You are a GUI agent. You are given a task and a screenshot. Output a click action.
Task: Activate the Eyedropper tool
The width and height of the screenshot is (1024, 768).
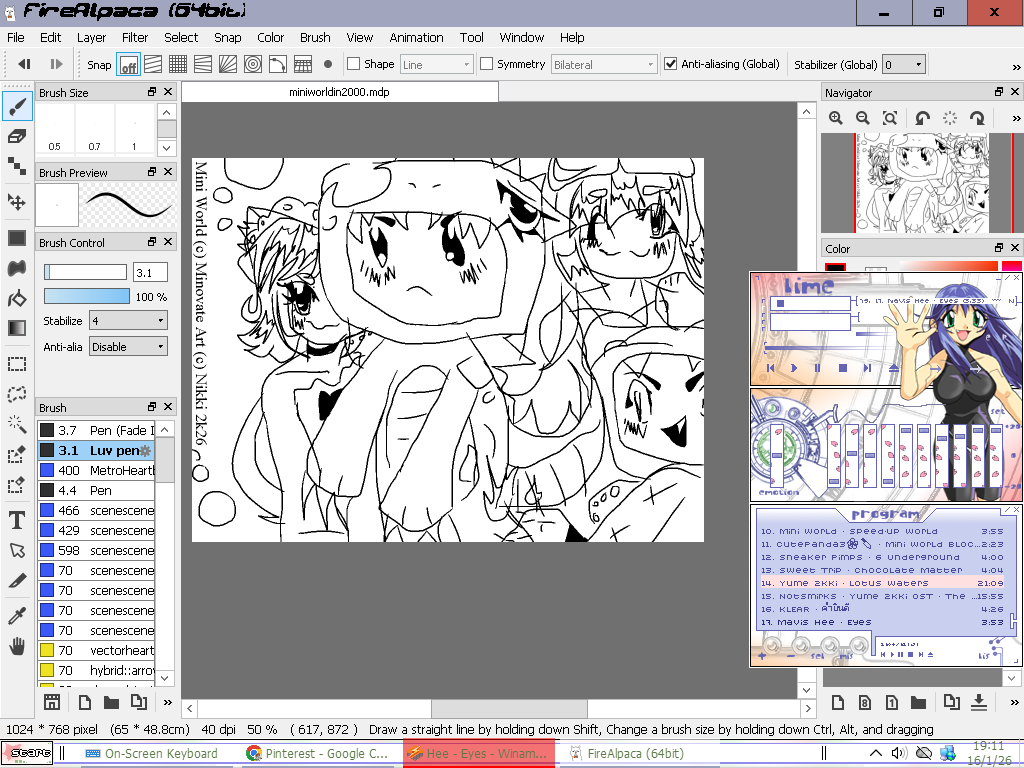(x=17, y=616)
